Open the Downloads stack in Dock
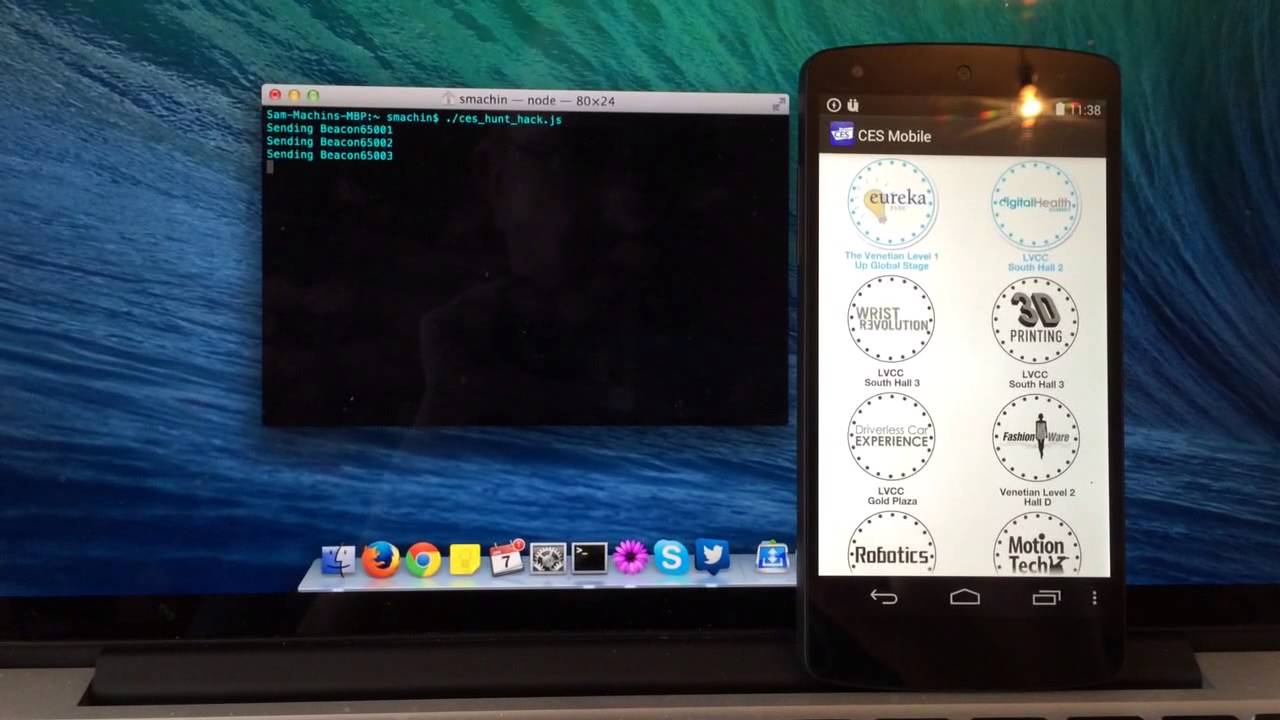 (772, 557)
